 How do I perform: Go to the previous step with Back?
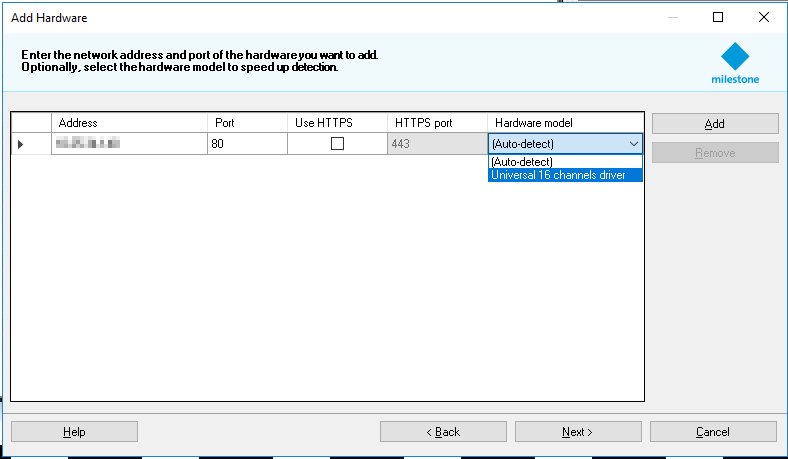(443, 432)
